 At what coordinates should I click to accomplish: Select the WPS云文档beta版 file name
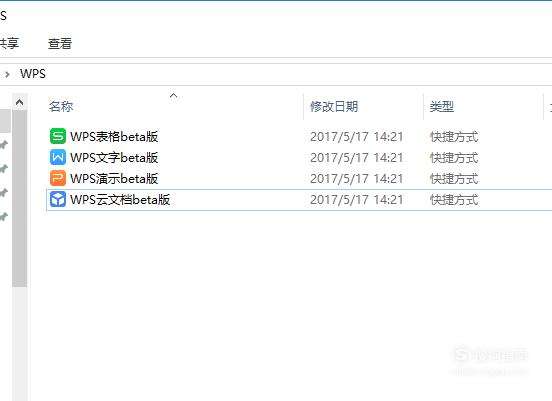click(x=120, y=200)
